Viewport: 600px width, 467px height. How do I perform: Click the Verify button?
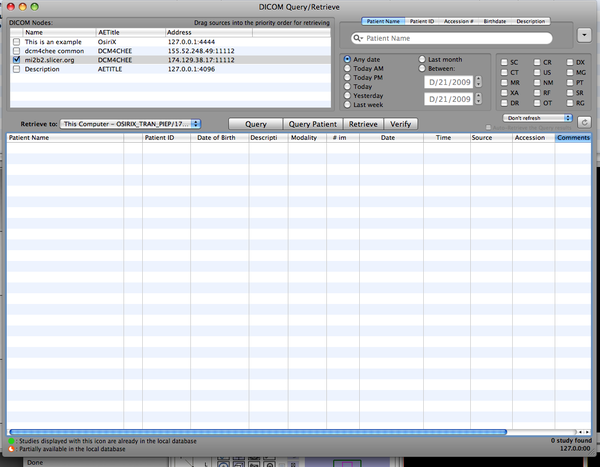(400, 124)
